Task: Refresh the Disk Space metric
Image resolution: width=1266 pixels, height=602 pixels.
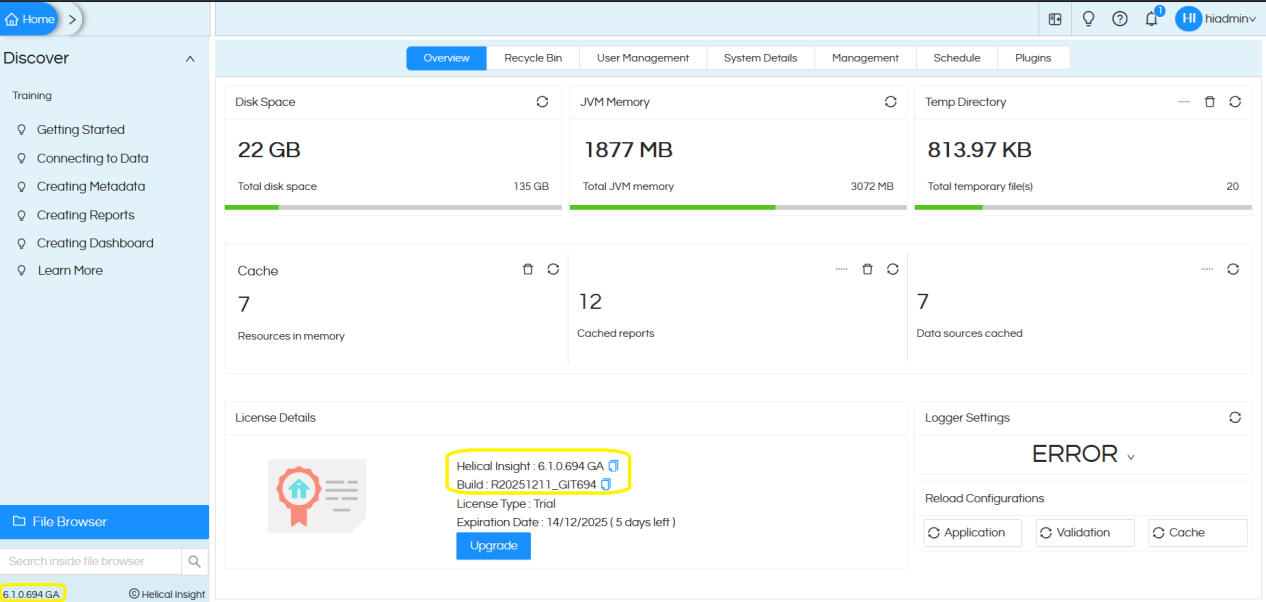Action: point(542,101)
